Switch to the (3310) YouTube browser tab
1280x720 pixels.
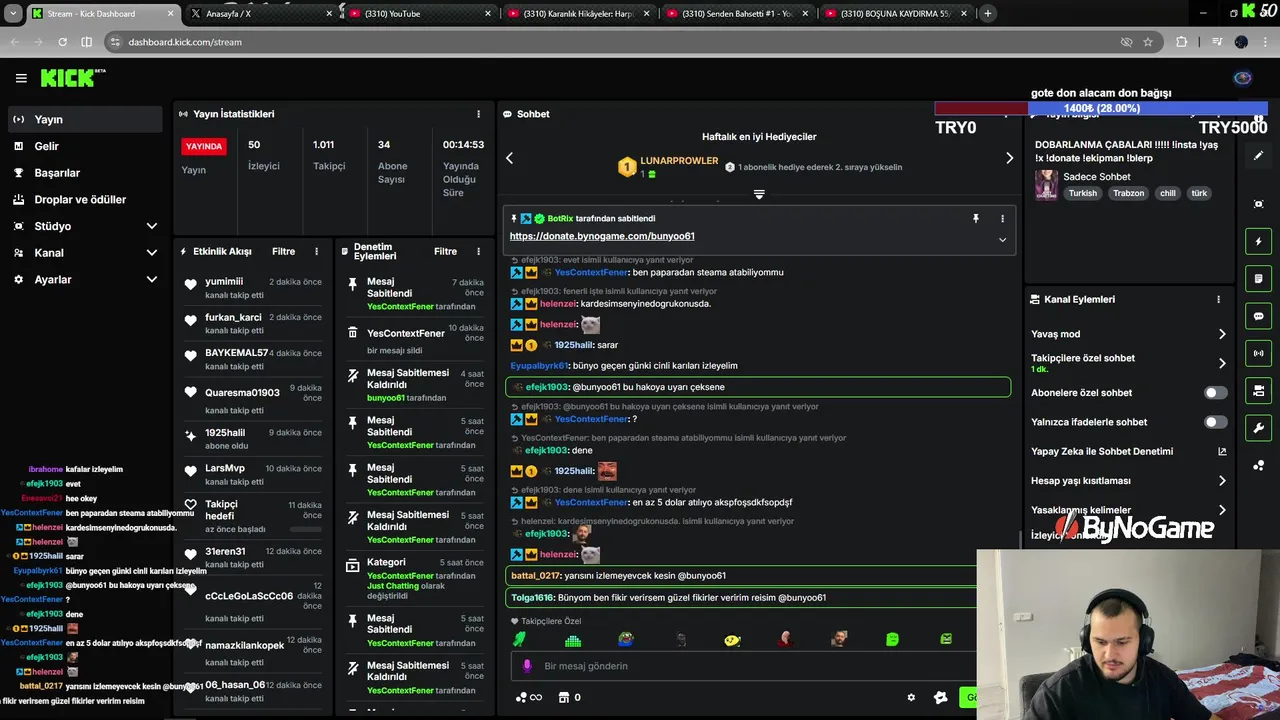click(420, 13)
